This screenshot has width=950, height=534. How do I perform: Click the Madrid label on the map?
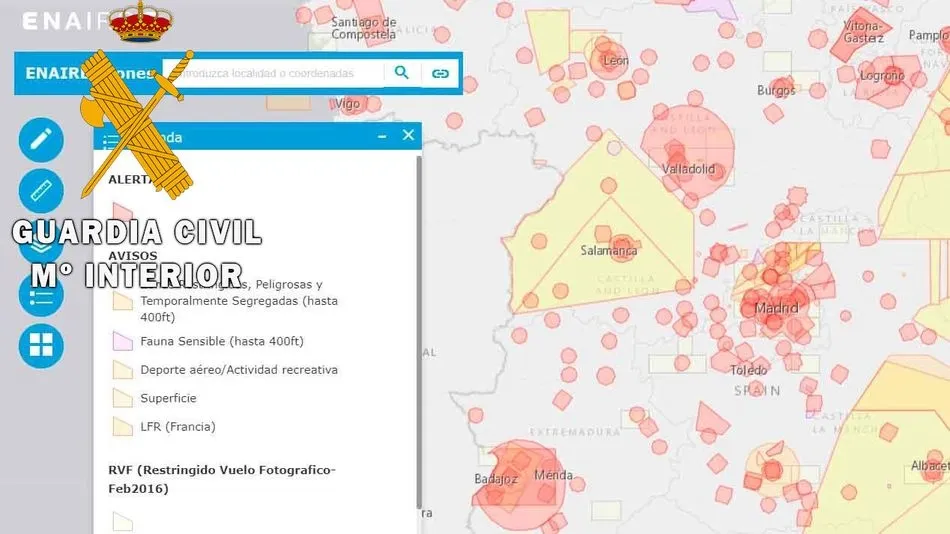coord(776,308)
